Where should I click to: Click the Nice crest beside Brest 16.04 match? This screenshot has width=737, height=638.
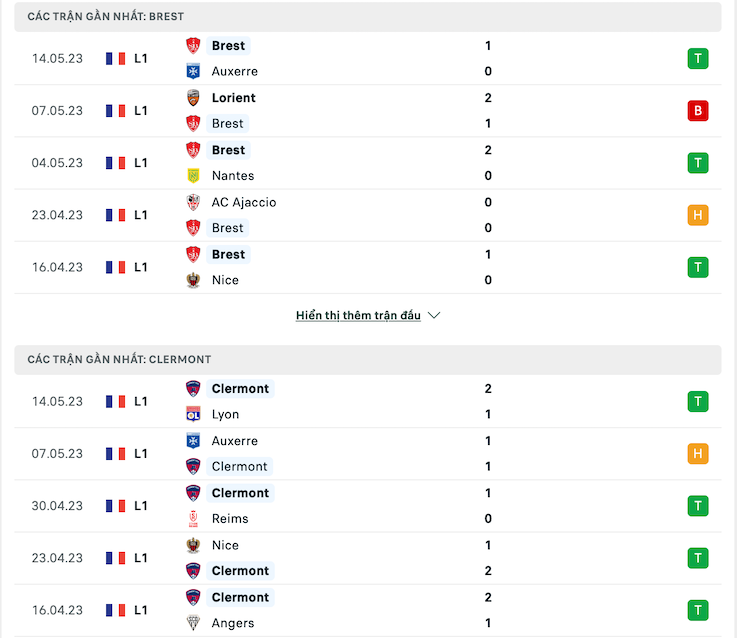click(193, 280)
